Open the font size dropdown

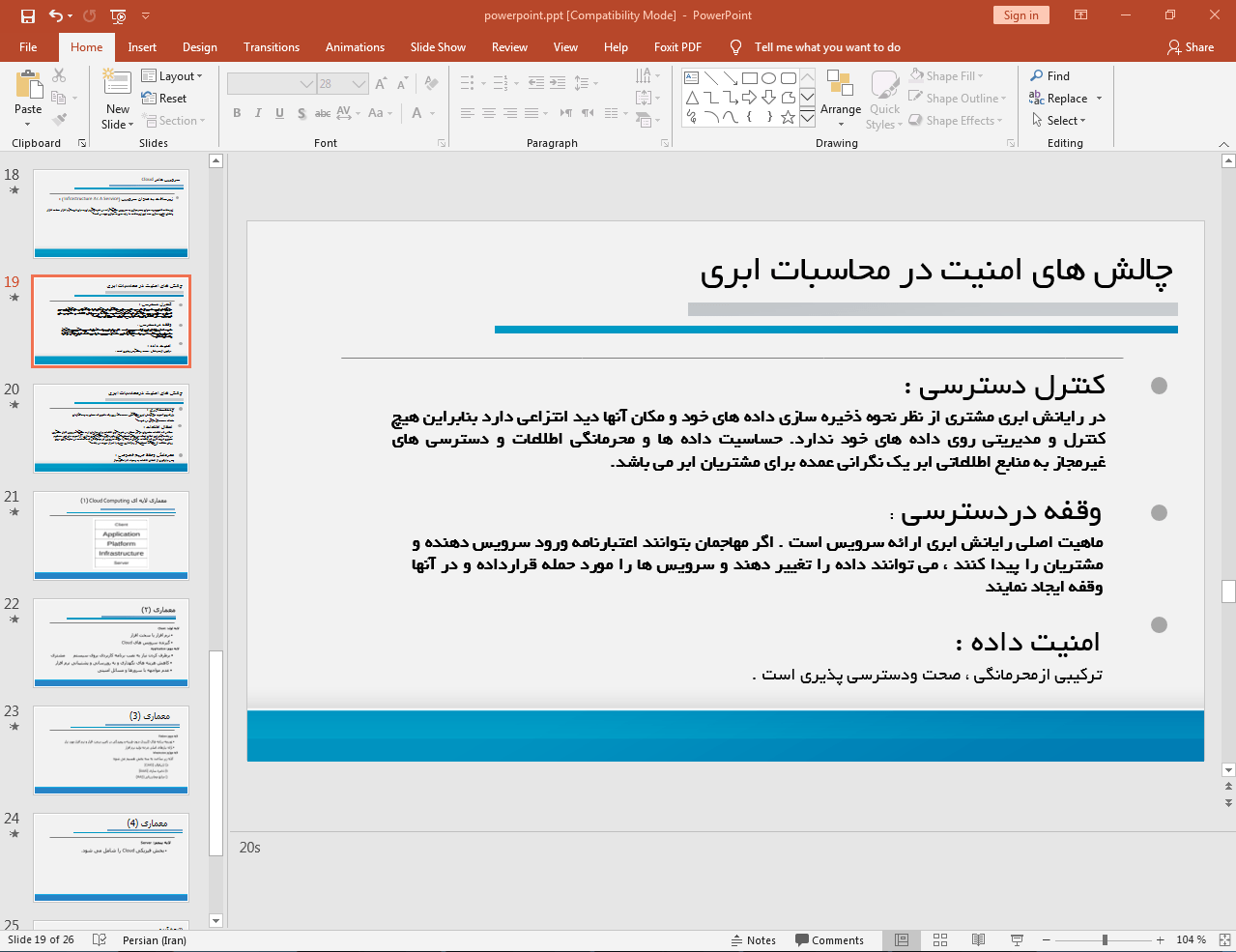tap(359, 84)
